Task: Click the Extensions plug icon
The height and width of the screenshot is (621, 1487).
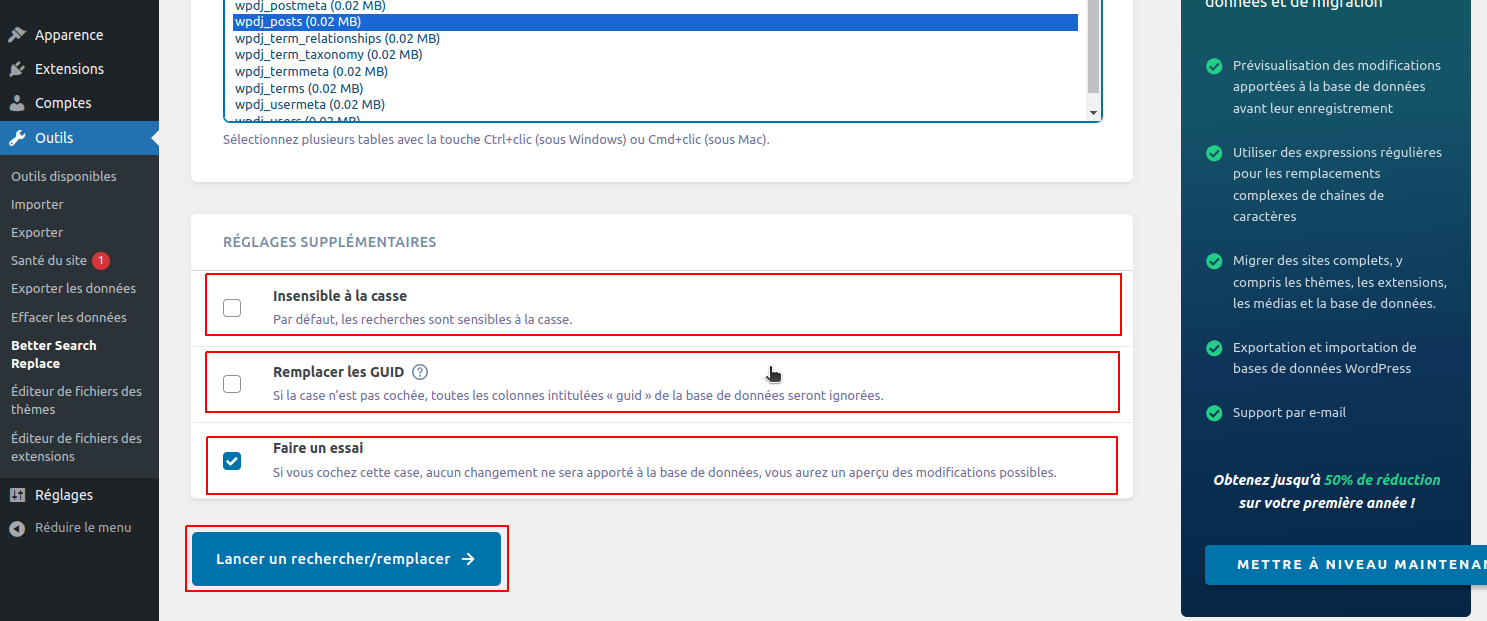Action: 17,69
